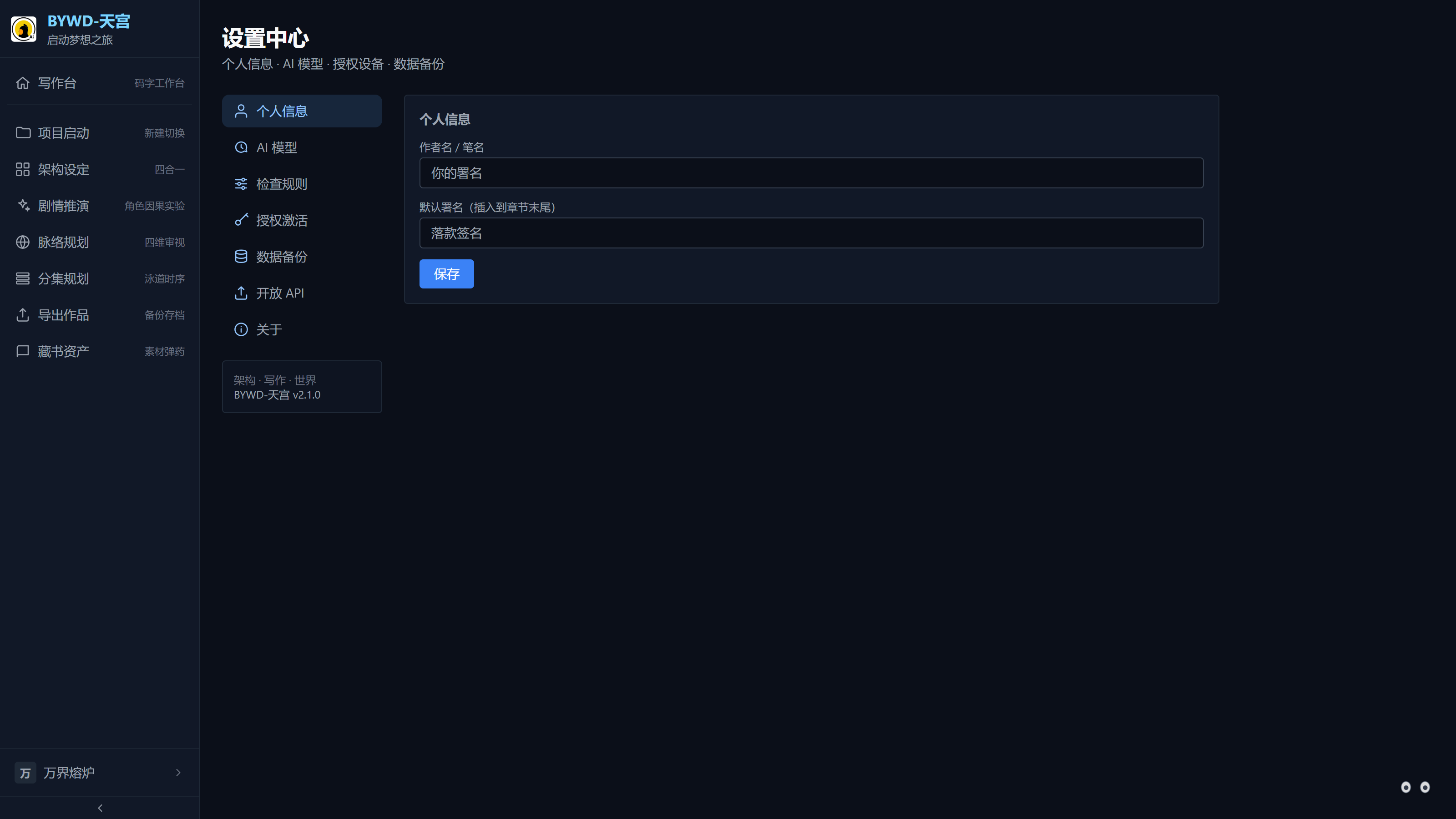Screen dimensions: 1456x819
Task: Open the 检查规则 settings section
Action: (x=302, y=184)
